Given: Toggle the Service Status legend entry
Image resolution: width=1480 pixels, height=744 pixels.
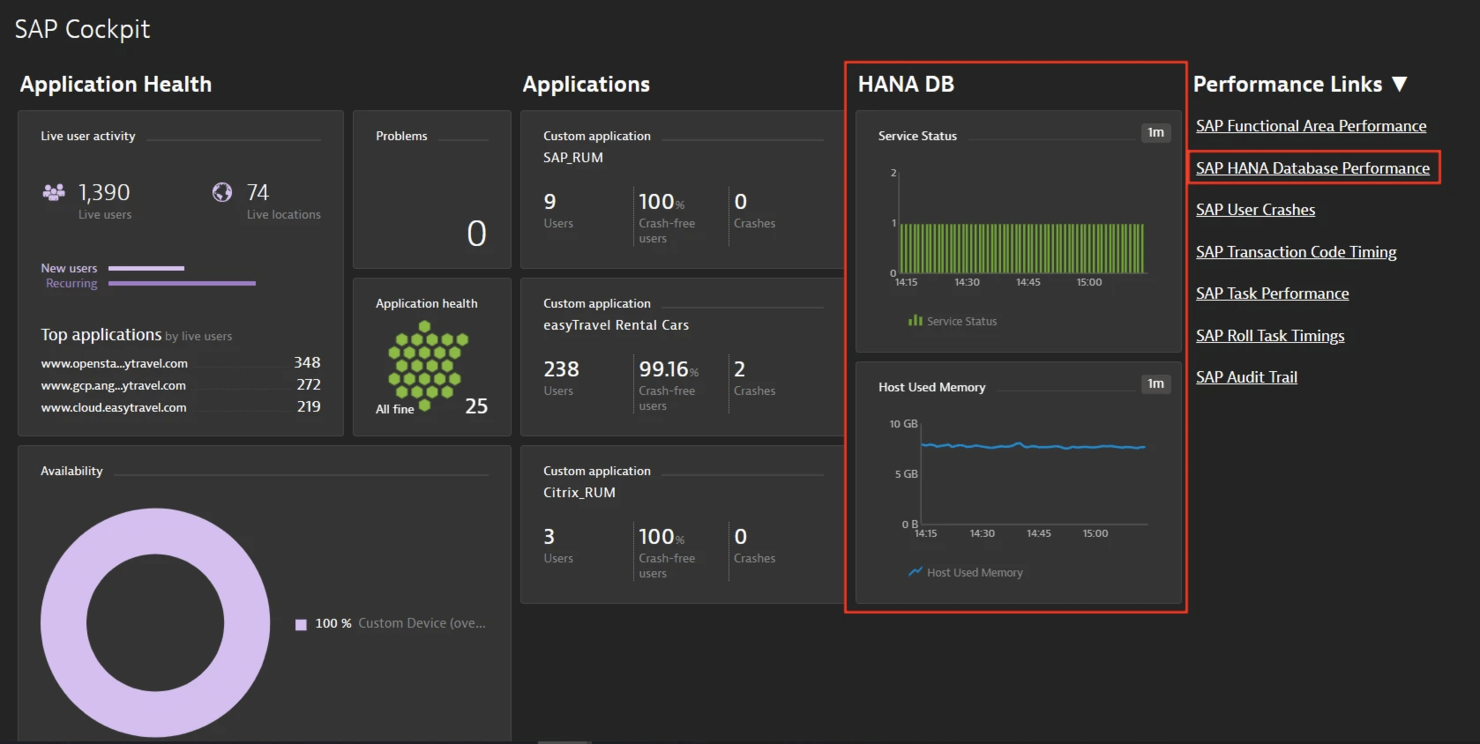Looking at the screenshot, I should [x=952, y=321].
